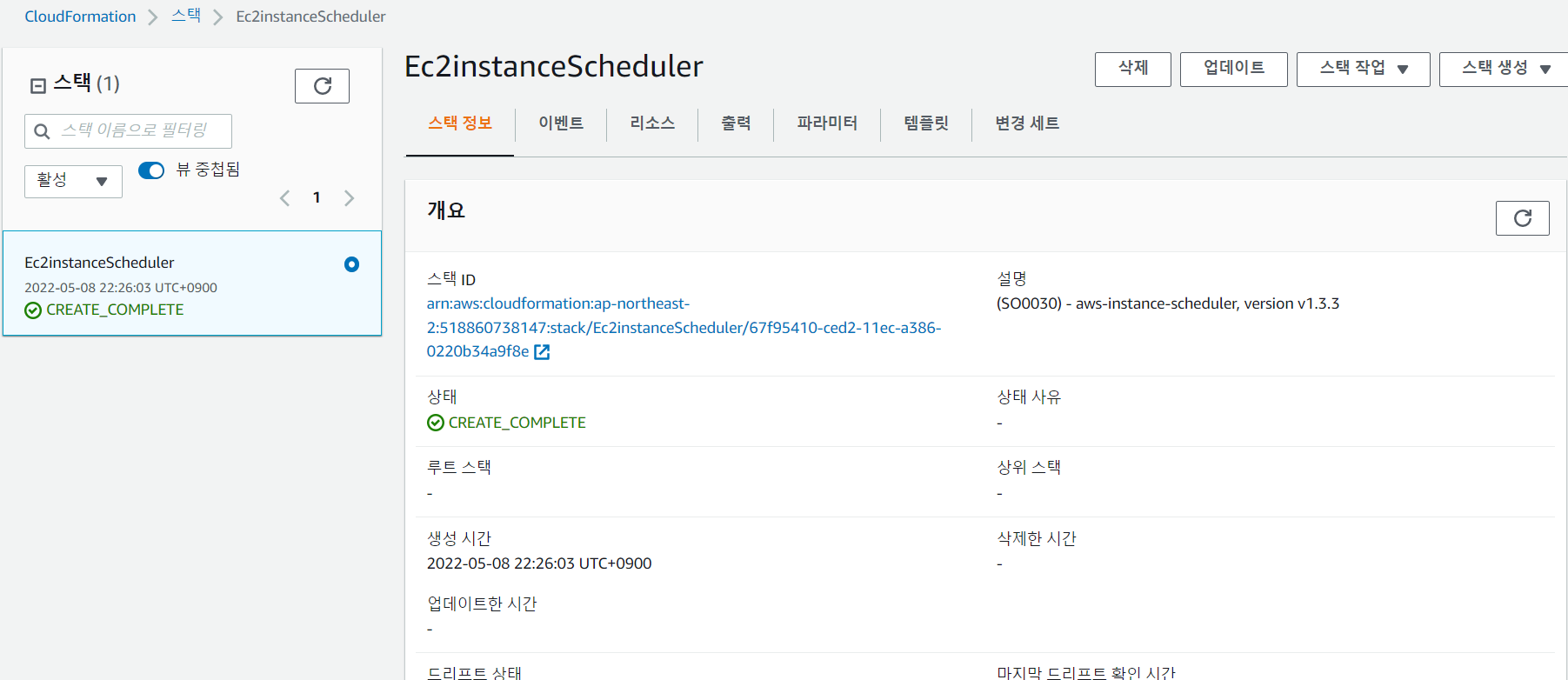
Task: Click page number 1 in pagination
Action: (x=317, y=198)
